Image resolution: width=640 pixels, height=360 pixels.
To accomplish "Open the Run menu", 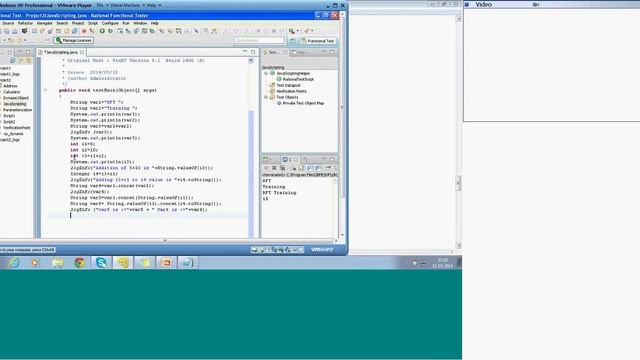I will pos(126,23).
